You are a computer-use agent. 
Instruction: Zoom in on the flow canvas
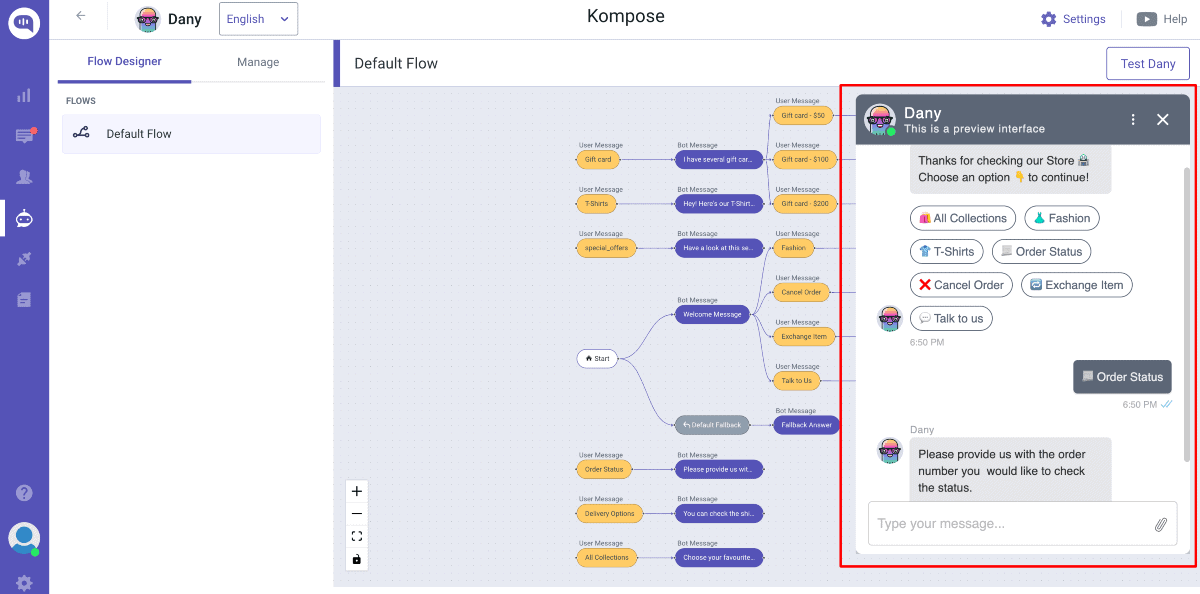point(357,491)
